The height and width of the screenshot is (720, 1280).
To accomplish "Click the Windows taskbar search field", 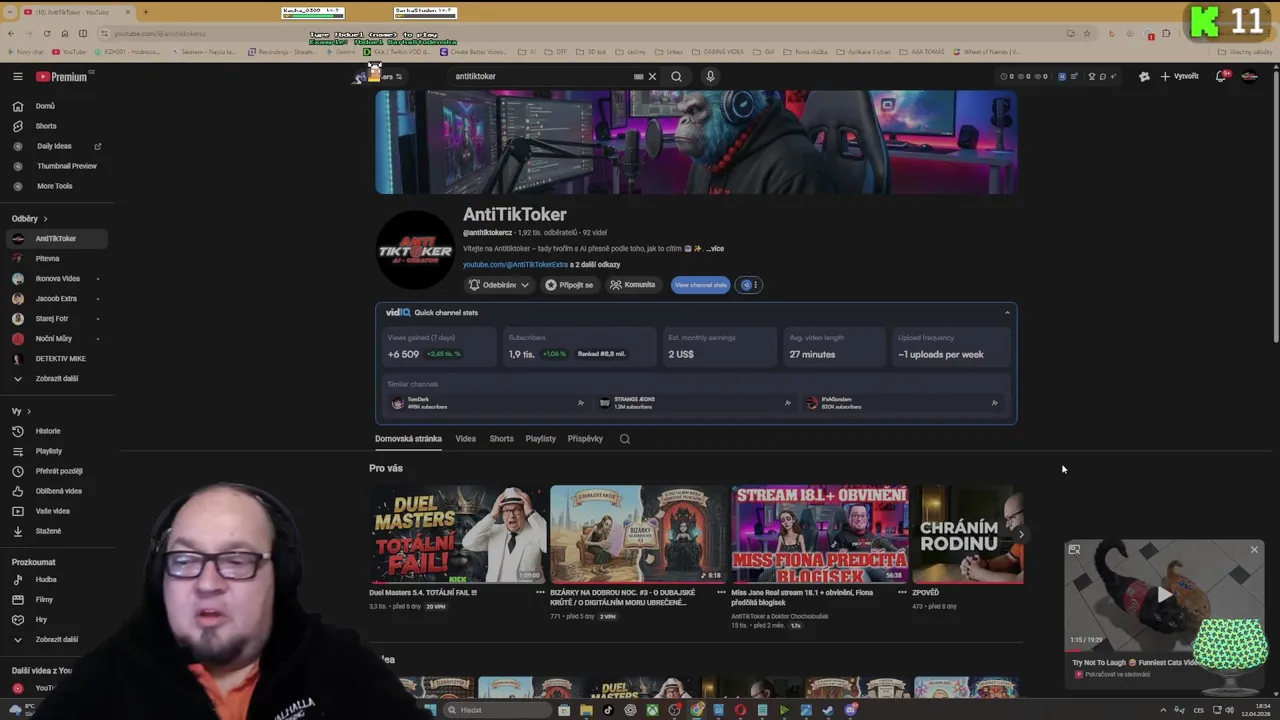I will 496,710.
